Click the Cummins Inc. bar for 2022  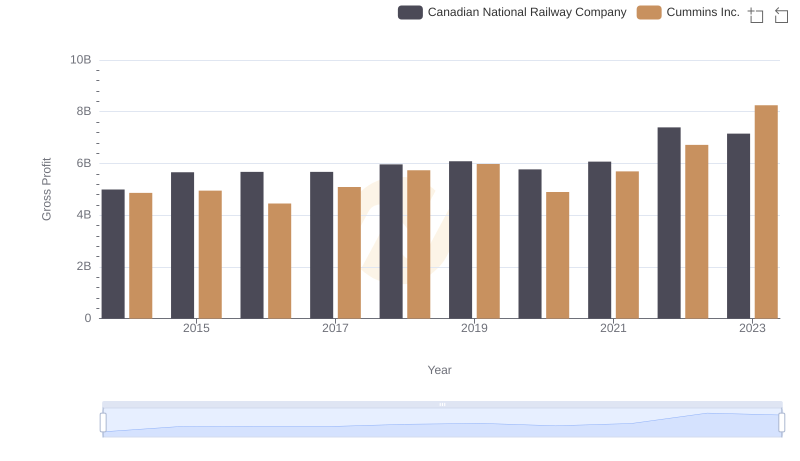697,232
